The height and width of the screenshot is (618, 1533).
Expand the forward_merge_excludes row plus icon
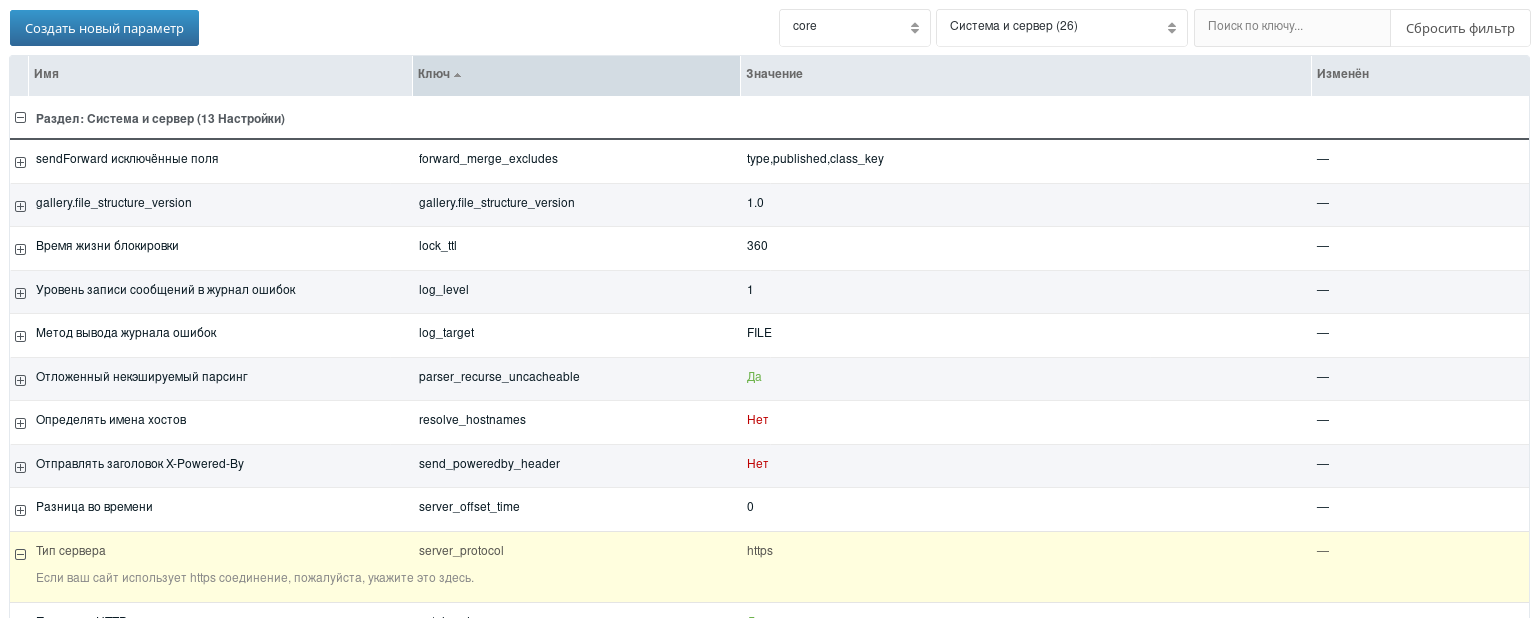[20, 162]
